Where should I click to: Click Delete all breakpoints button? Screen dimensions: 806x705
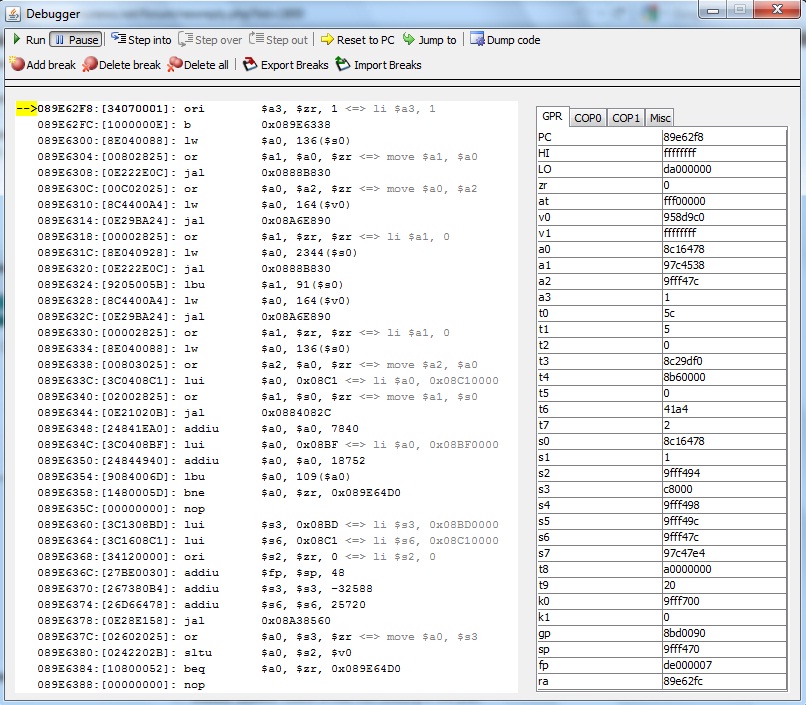pos(198,65)
